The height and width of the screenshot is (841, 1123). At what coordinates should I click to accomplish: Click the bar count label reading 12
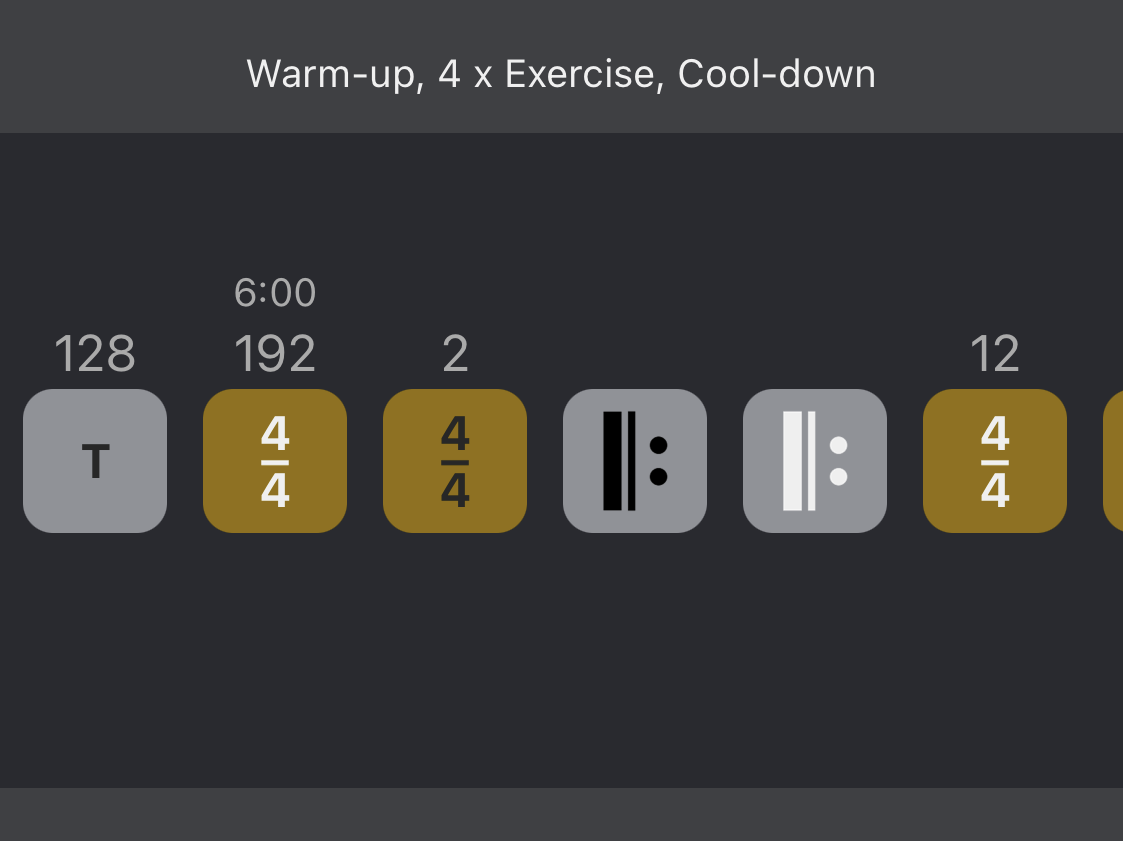995,355
